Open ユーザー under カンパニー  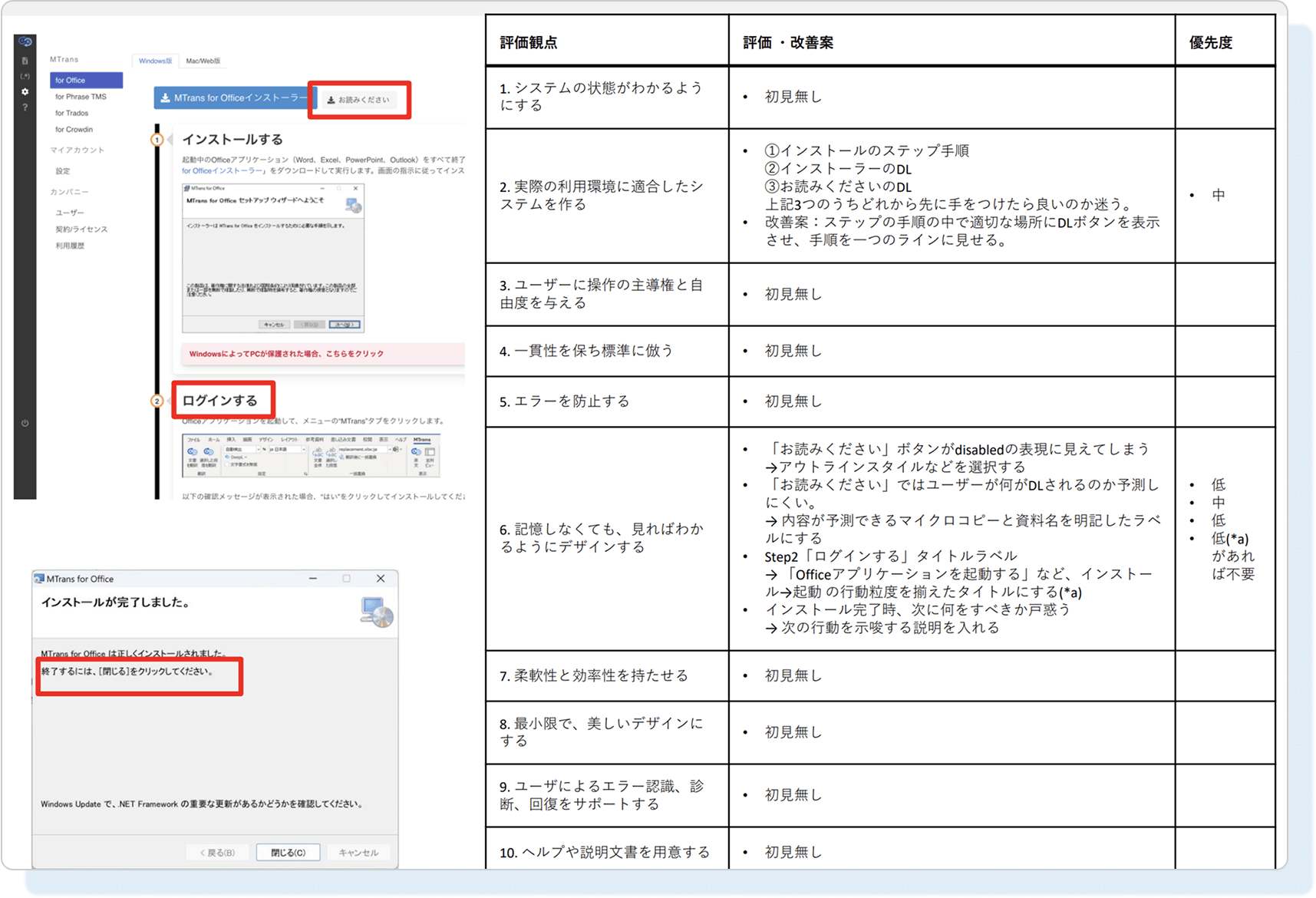point(70,213)
